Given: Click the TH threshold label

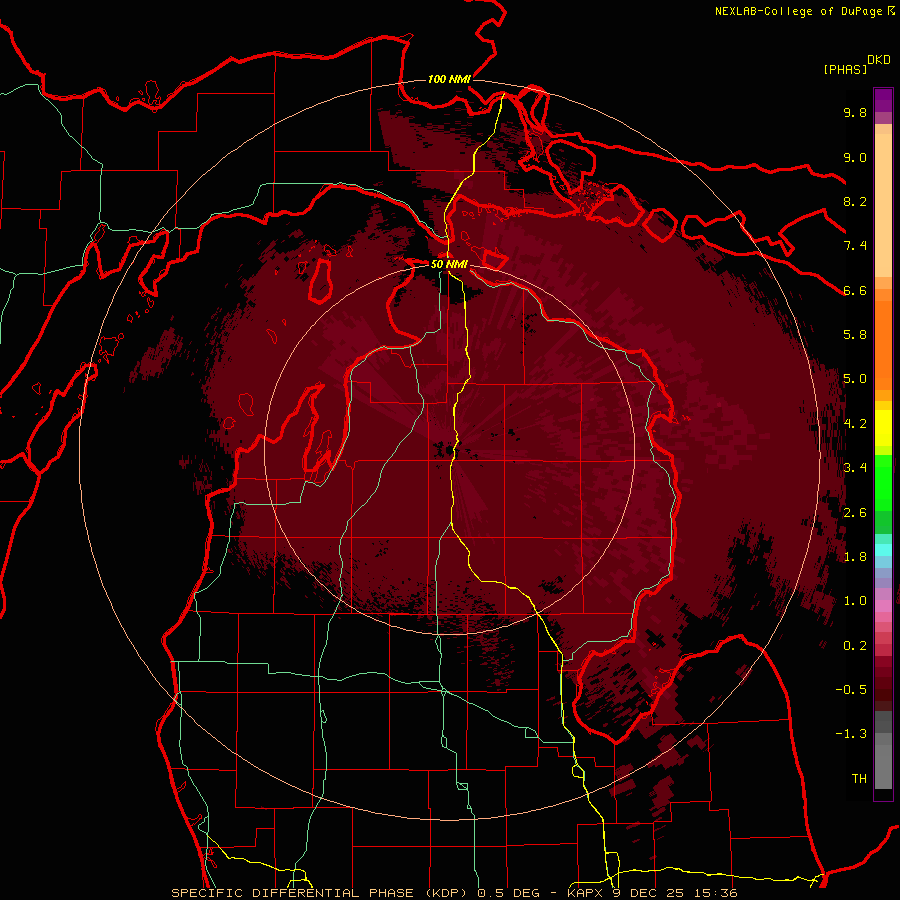Looking at the screenshot, I should point(859,779).
